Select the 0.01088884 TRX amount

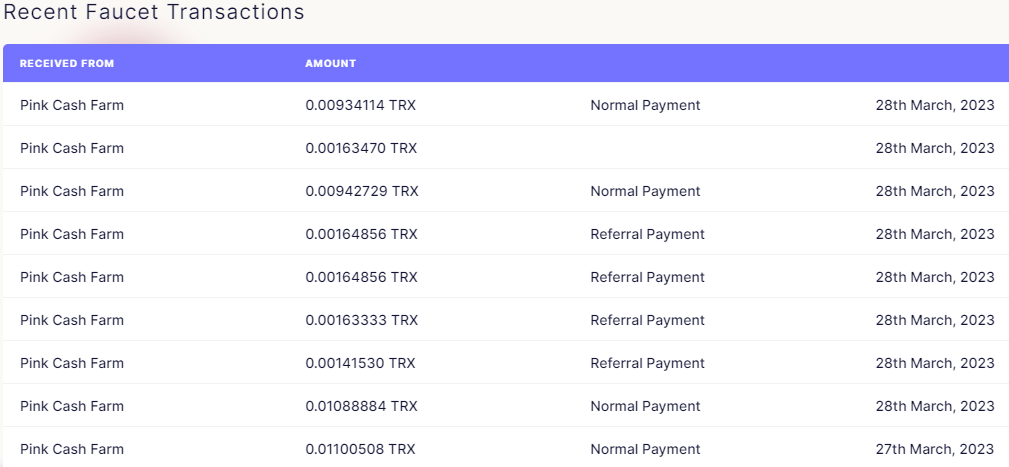361,406
